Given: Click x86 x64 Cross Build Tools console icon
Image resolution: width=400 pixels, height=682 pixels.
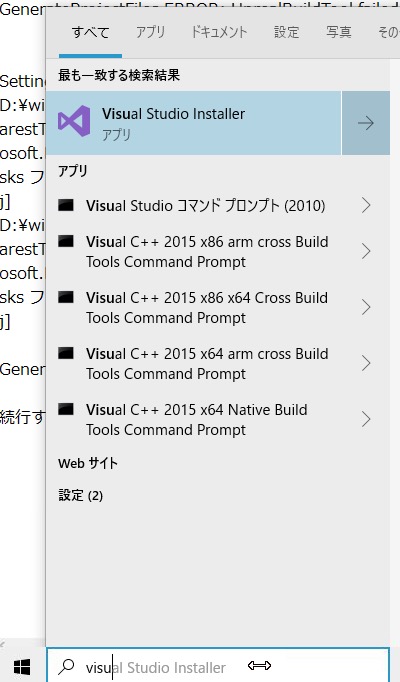Looking at the screenshot, I should [x=66, y=297].
